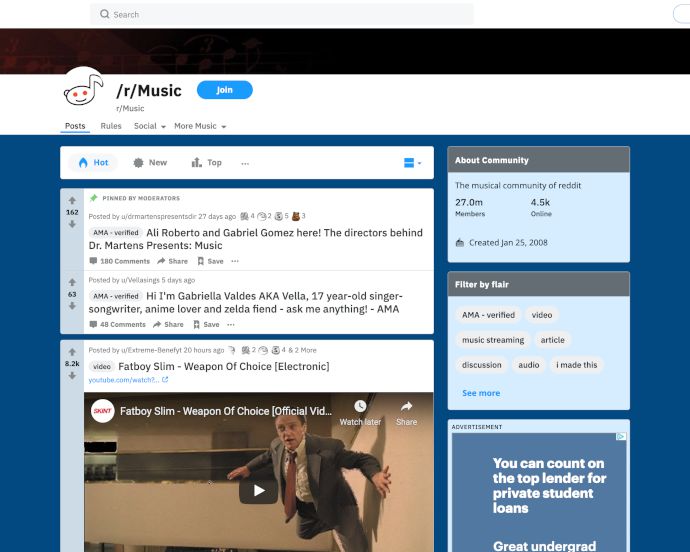Image resolution: width=690 pixels, height=552 pixels.
Task: Downvote the Fatboy Slim post
Action: 72,375
